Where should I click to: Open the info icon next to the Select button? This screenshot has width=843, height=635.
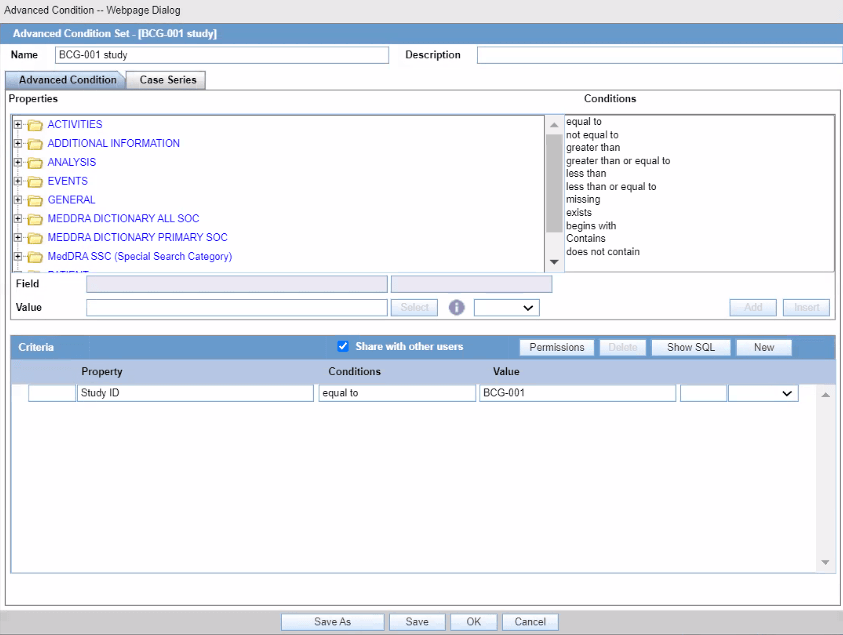pyautogui.click(x=456, y=307)
